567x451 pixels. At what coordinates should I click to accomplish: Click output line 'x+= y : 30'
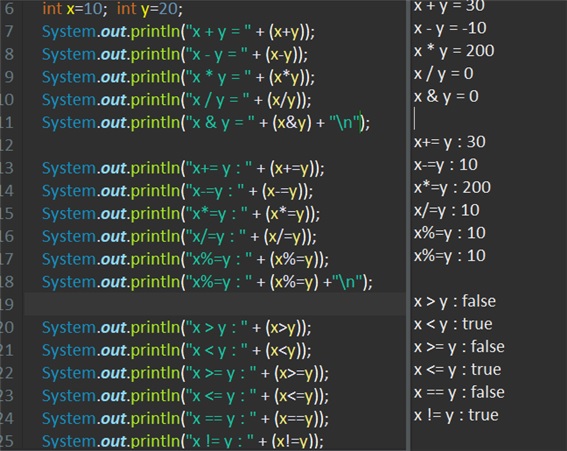[x=449, y=142]
